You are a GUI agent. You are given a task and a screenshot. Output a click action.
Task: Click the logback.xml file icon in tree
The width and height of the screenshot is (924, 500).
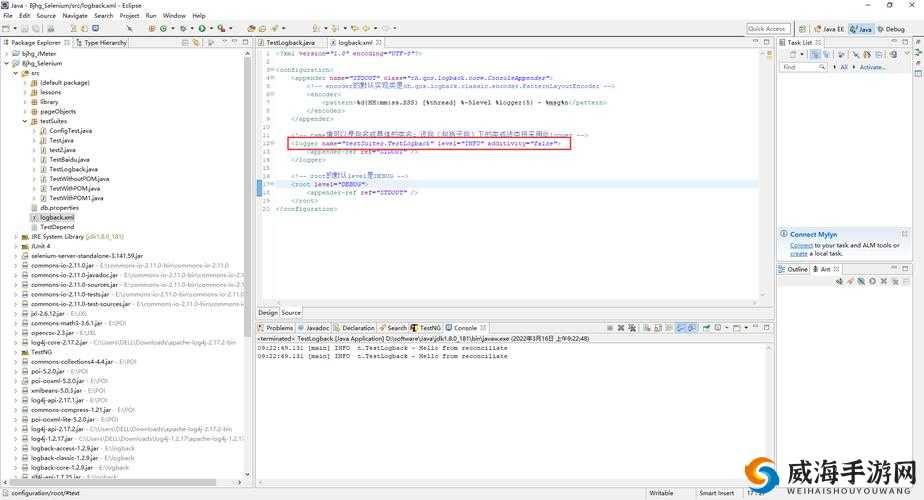point(34,218)
